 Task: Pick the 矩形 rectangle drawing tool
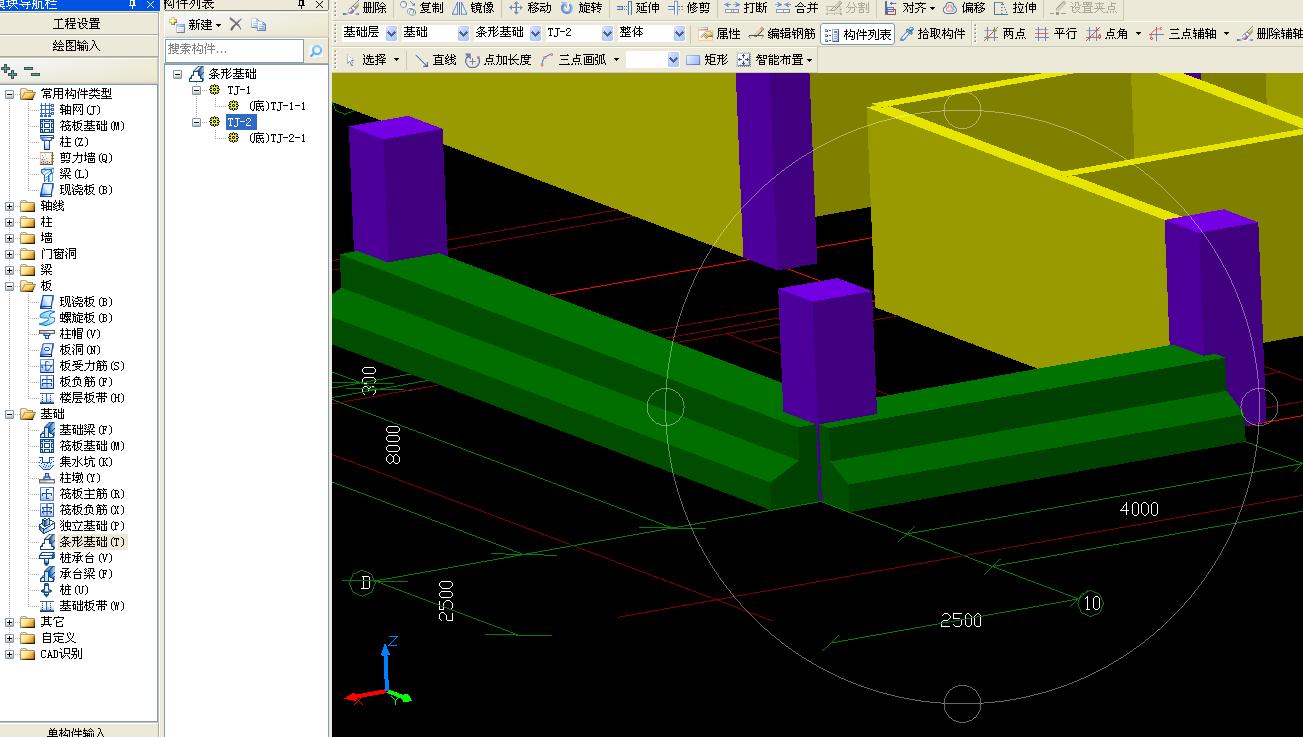click(707, 60)
